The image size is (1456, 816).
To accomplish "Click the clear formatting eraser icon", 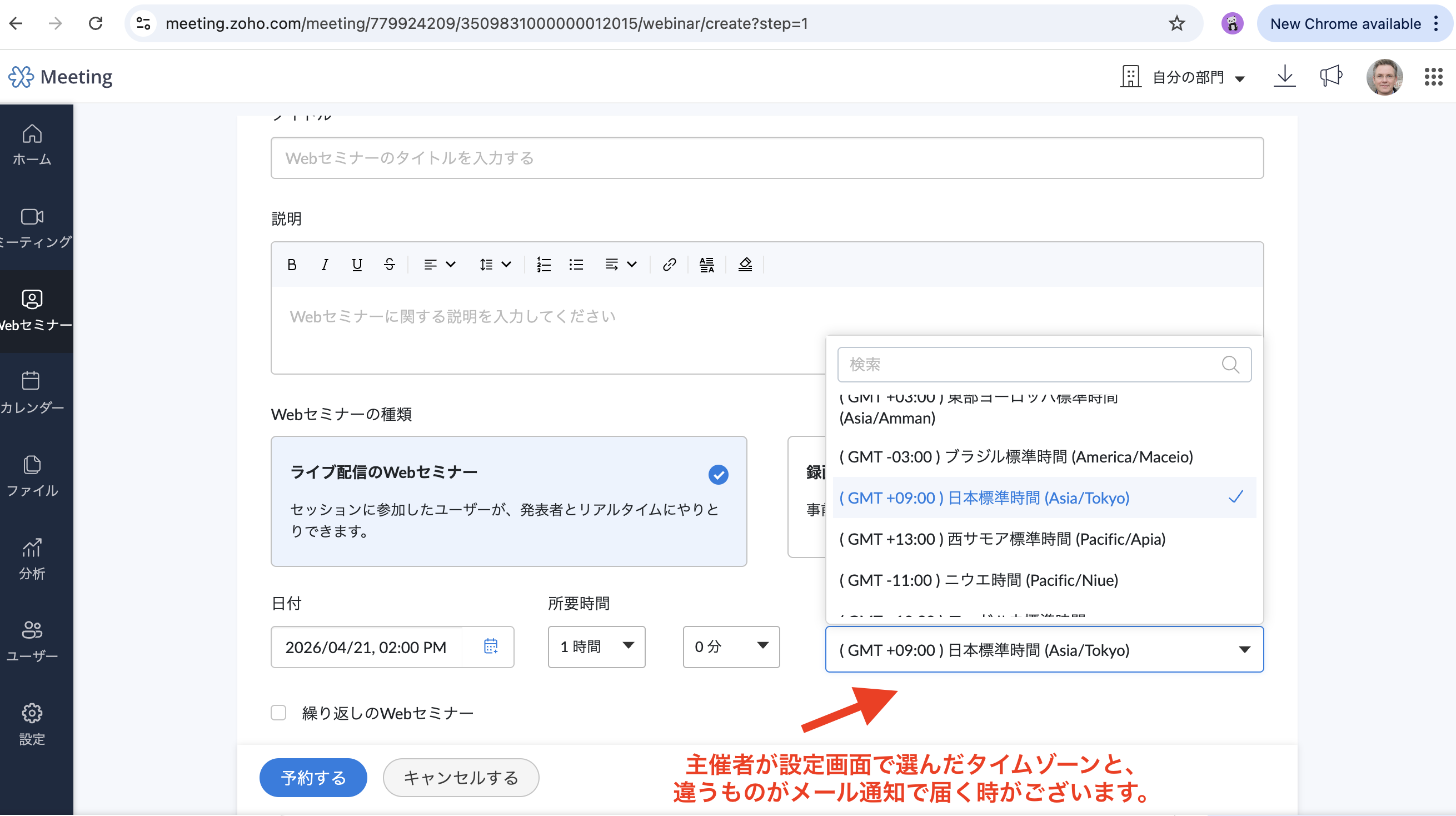I will [x=745, y=265].
